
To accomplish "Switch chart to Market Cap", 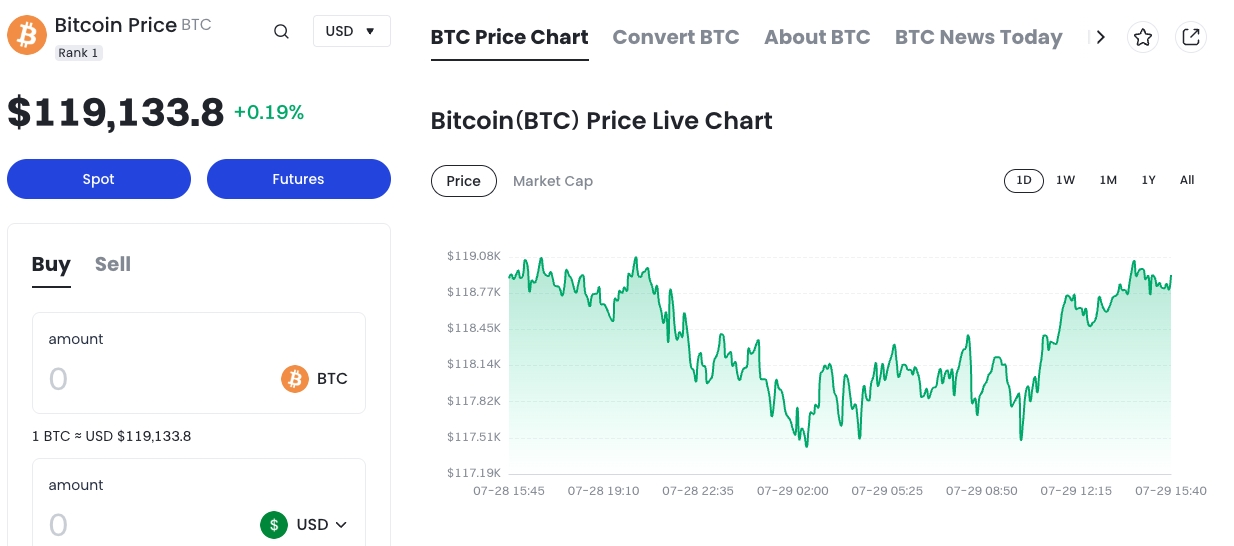I will pyautogui.click(x=552, y=181).
